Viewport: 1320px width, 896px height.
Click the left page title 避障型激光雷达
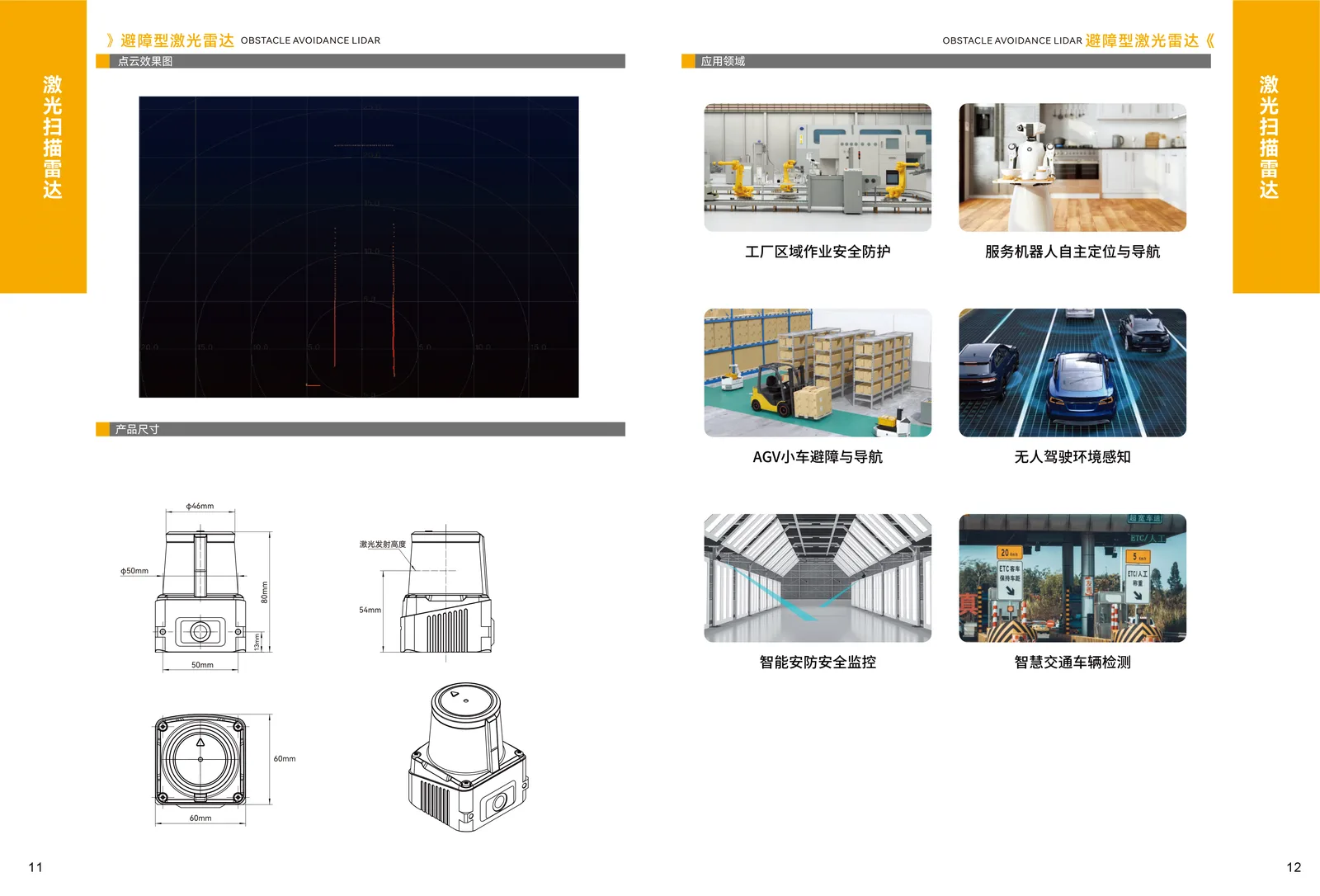[x=177, y=40]
